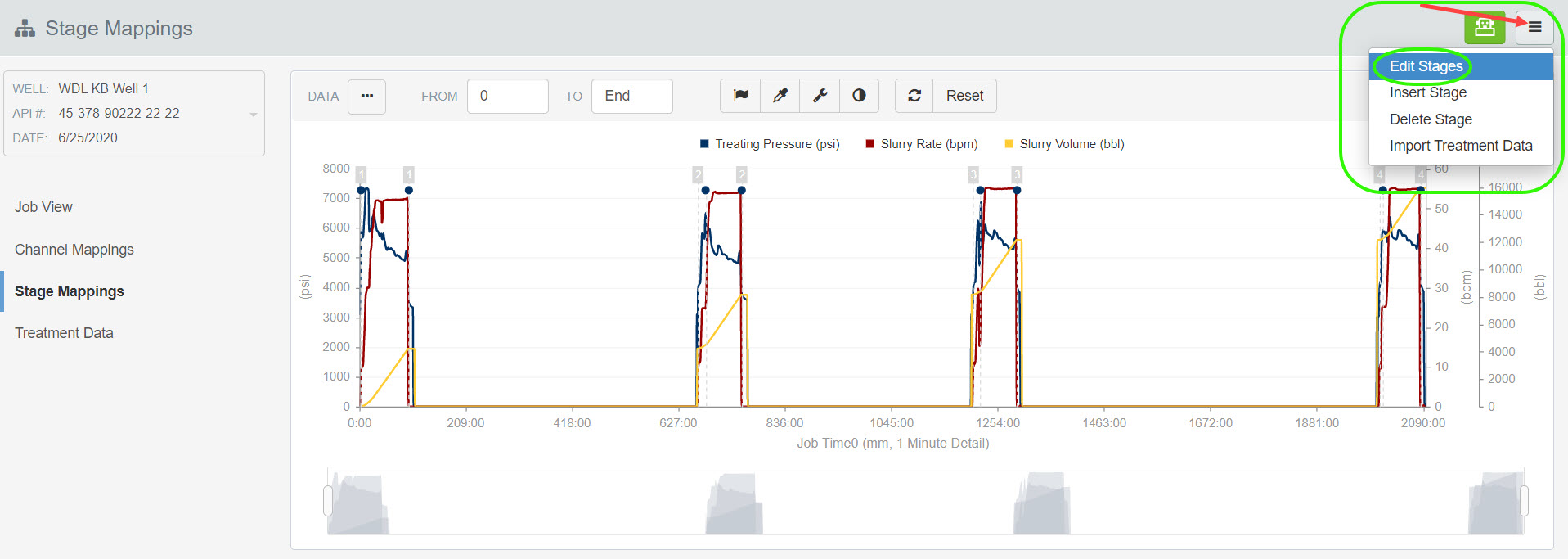Viewport: 1568px width, 559px height.
Task: Click the green device button icon
Action: (x=1485, y=28)
